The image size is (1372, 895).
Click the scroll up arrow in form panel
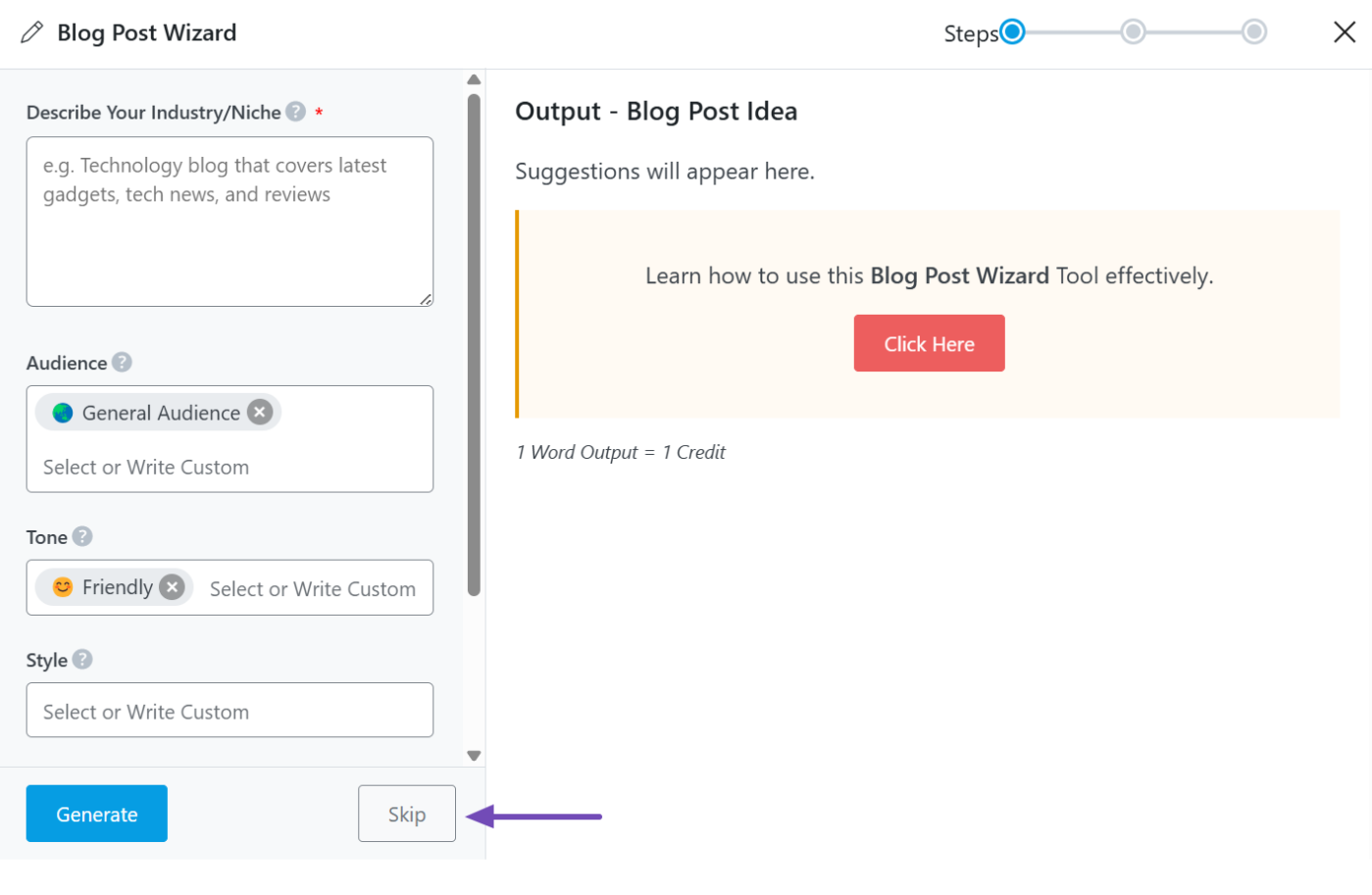[474, 80]
